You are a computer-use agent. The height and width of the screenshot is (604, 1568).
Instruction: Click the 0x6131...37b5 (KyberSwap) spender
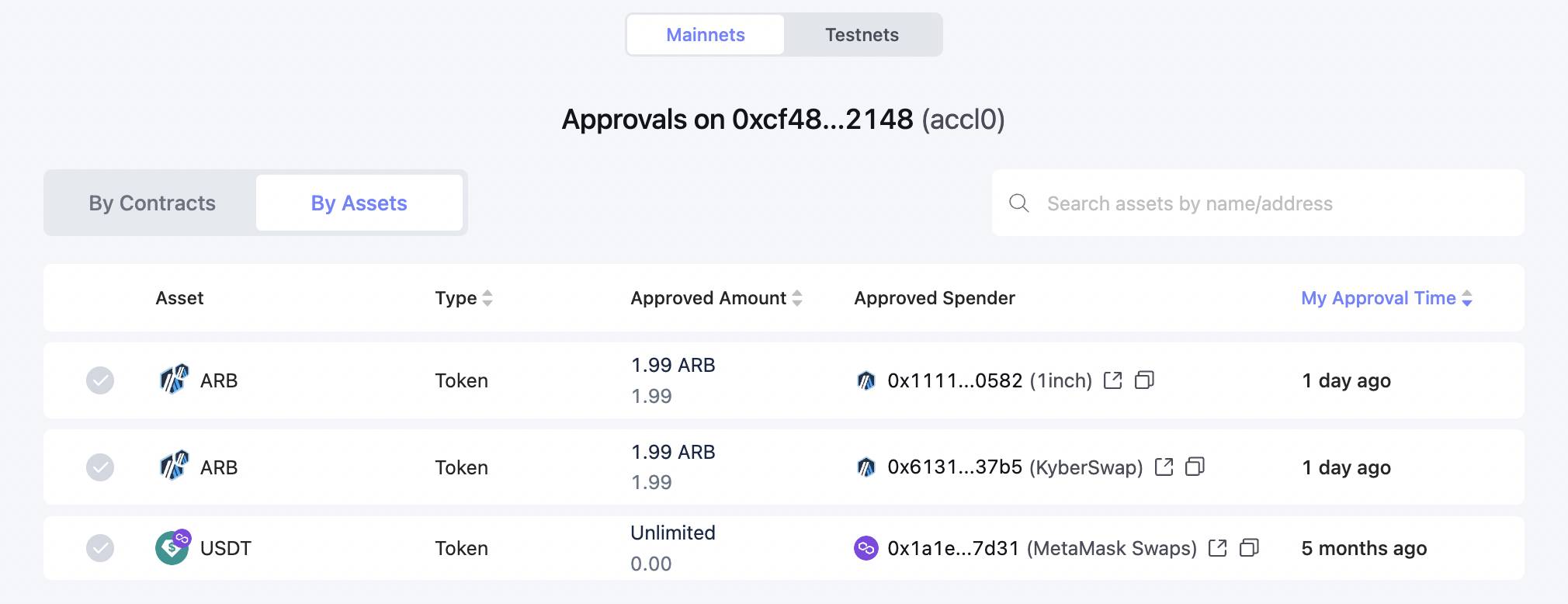(x=1015, y=467)
